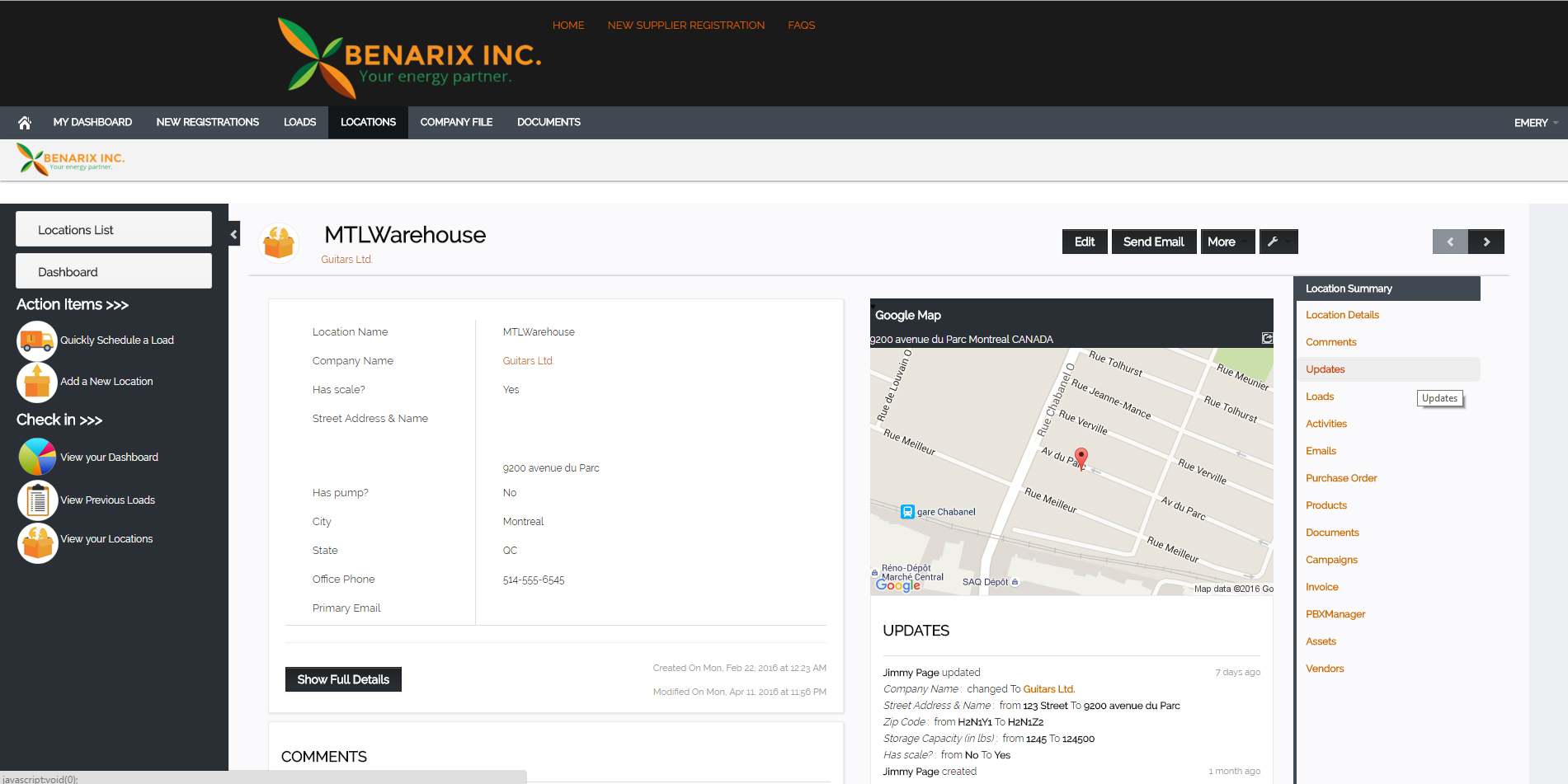Open New Supplier Registration link
Viewport: 1568px width, 784px height.
point(686,26)
